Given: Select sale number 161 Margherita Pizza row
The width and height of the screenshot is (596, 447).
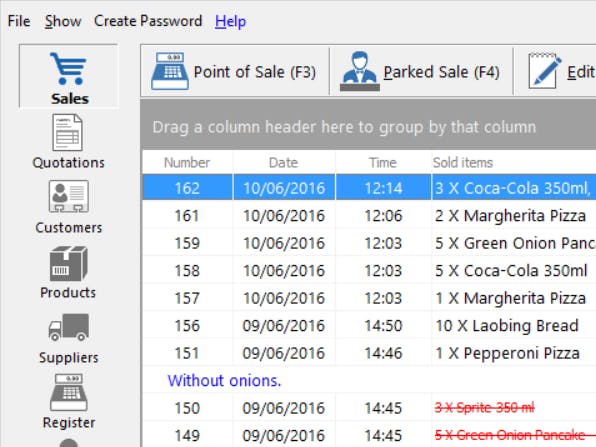Looking at the screenshot, I should click(x=369, y=216).
